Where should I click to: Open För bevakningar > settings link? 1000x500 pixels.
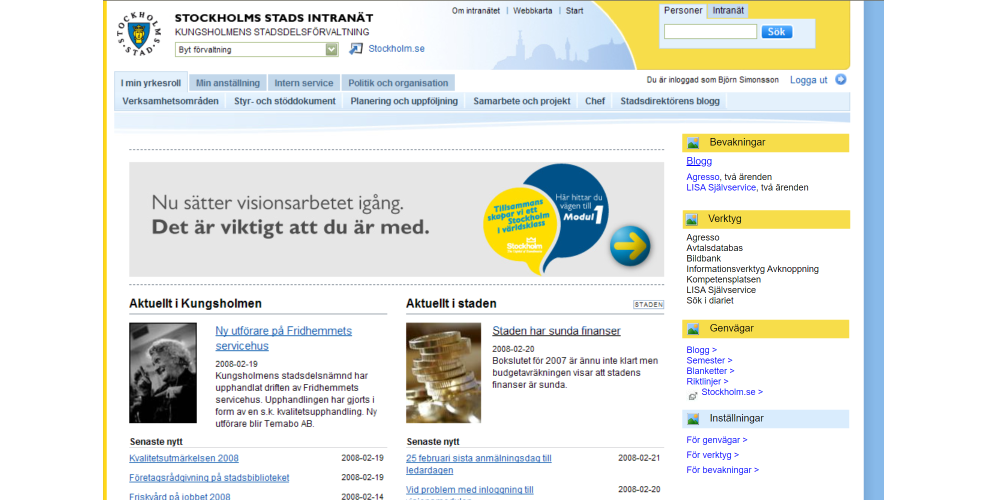pos(723,470)
